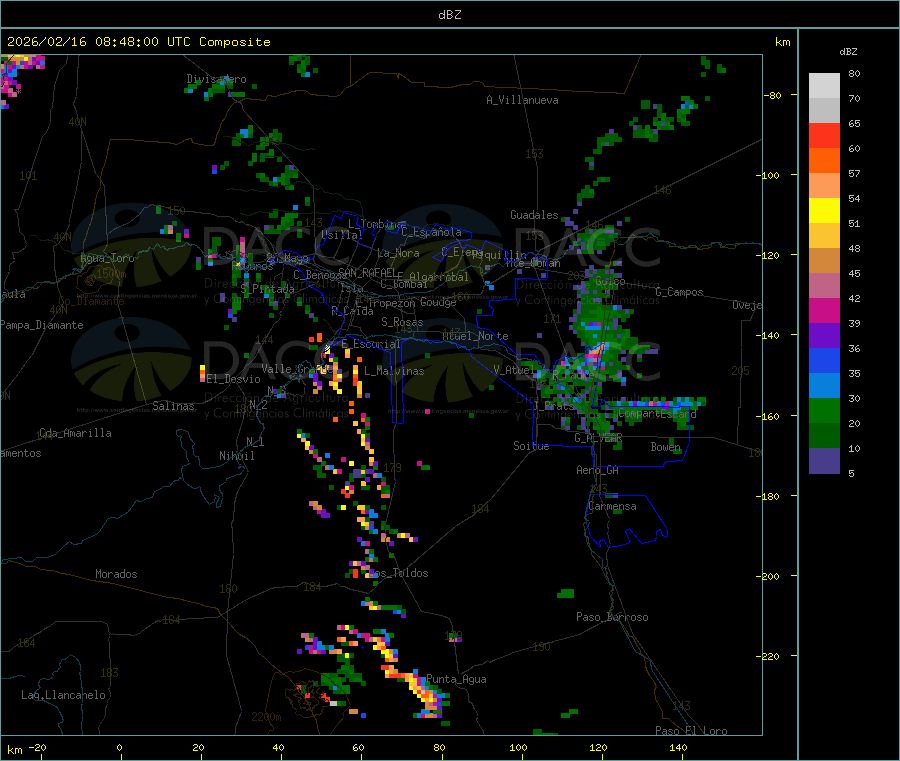Select the 'Punta_Agua' map label
The width and height of the screenshot is (900, 761).
pyautogui.click(x=456, y=680)
